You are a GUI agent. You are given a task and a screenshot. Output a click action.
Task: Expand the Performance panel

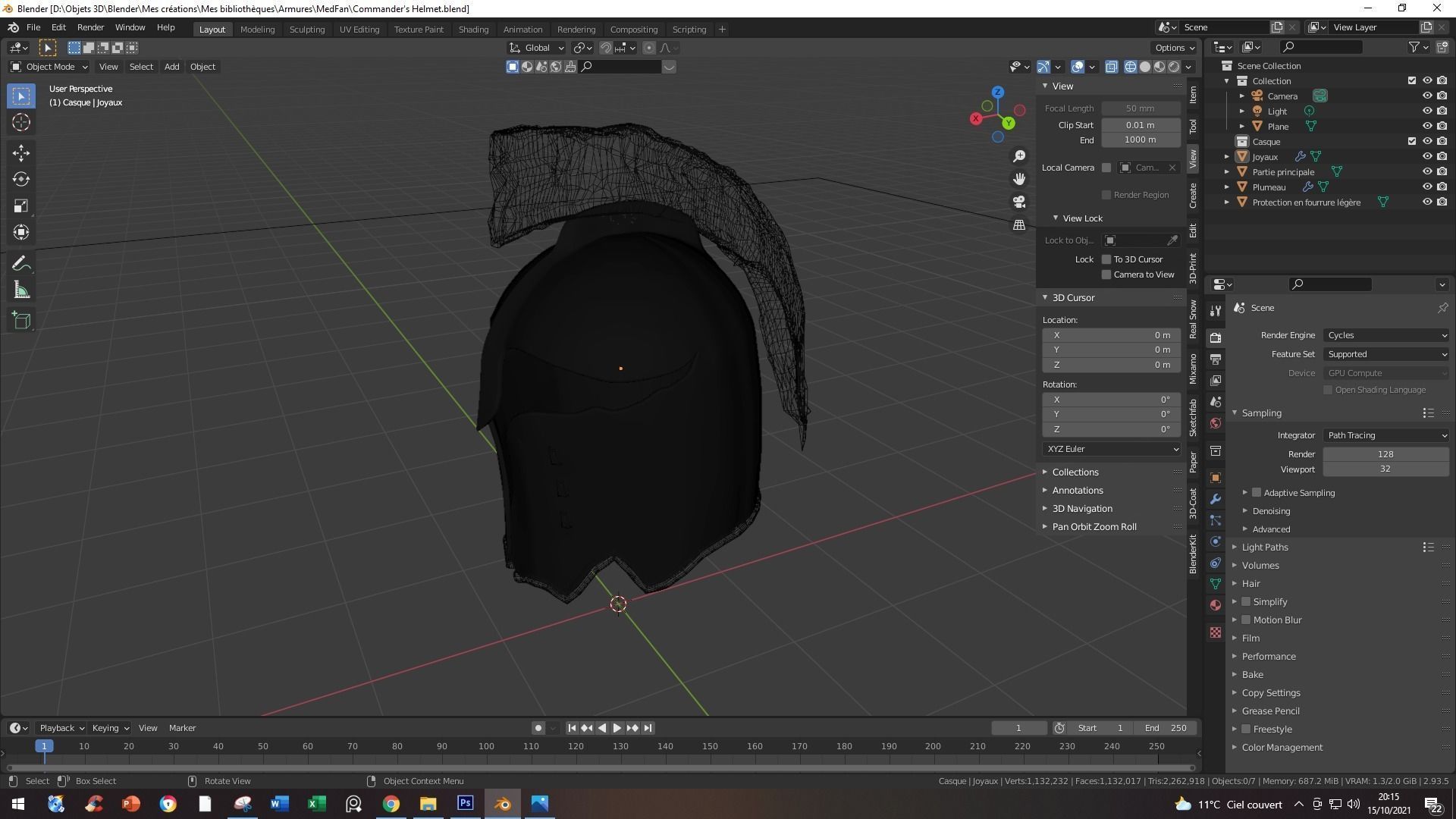(x=1268, y=656)
